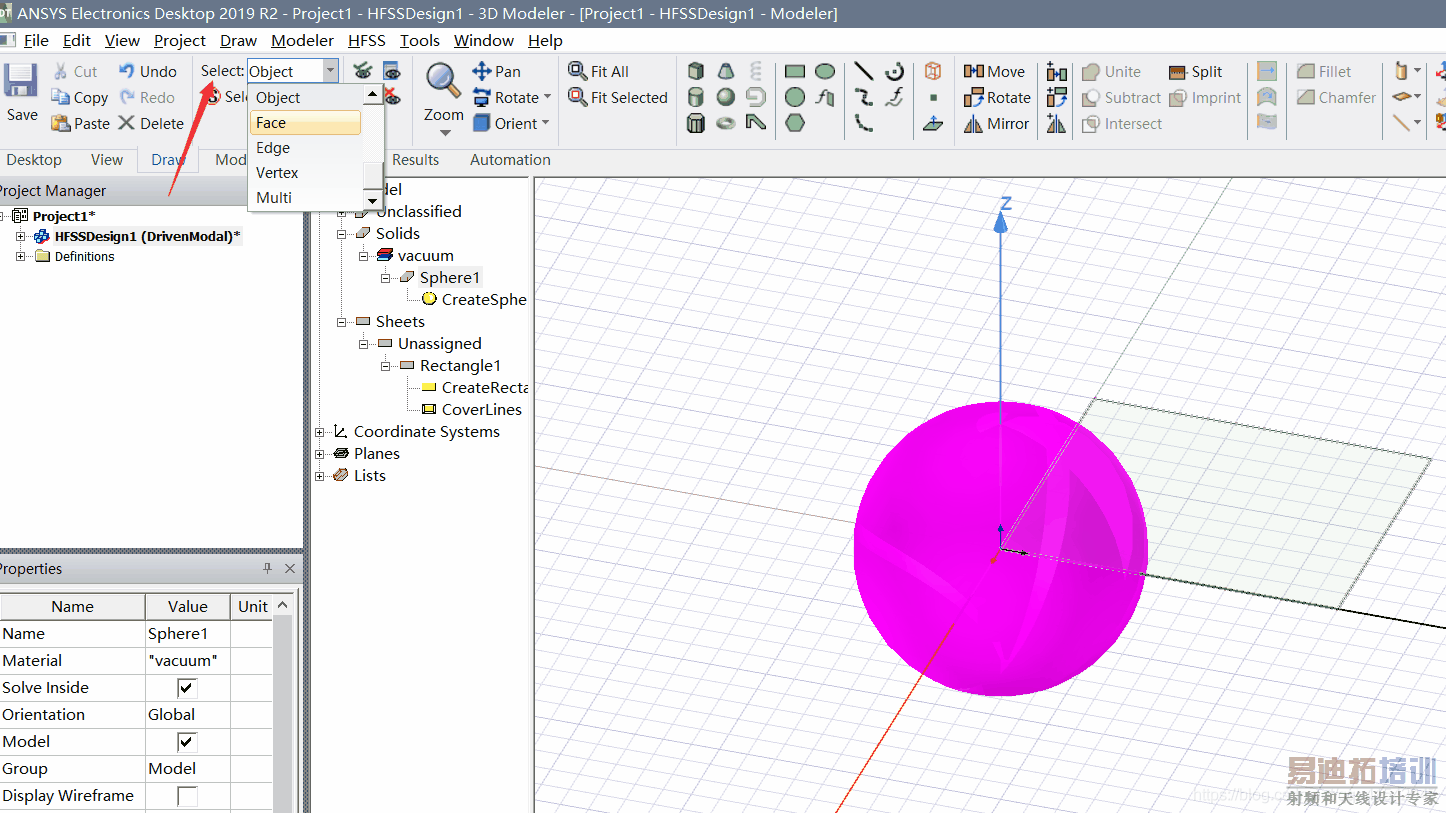
Task: Click the Undo arrow icon
Action: pos(127,71)
